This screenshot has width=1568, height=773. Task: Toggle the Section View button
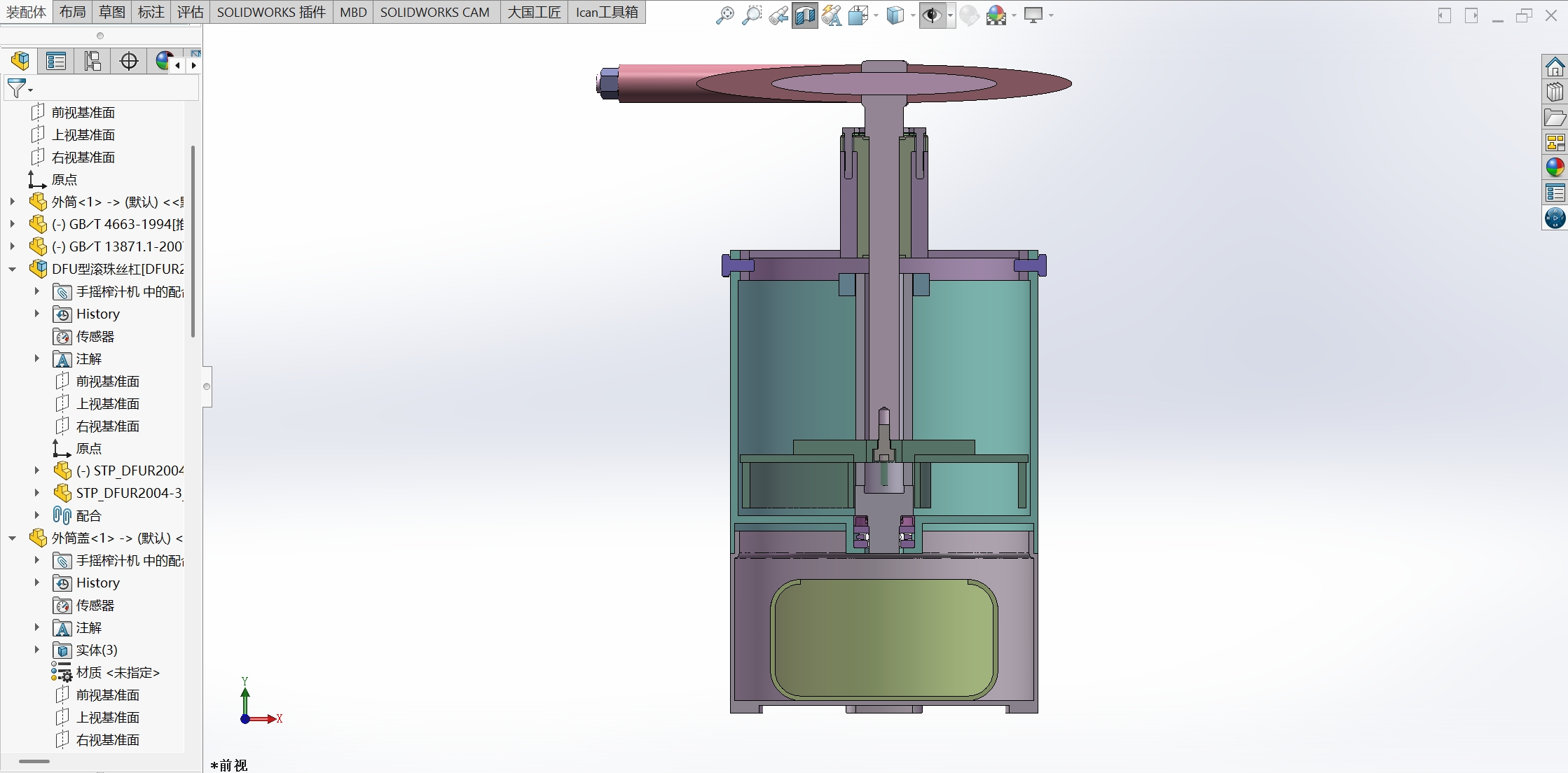pos(804,15)
